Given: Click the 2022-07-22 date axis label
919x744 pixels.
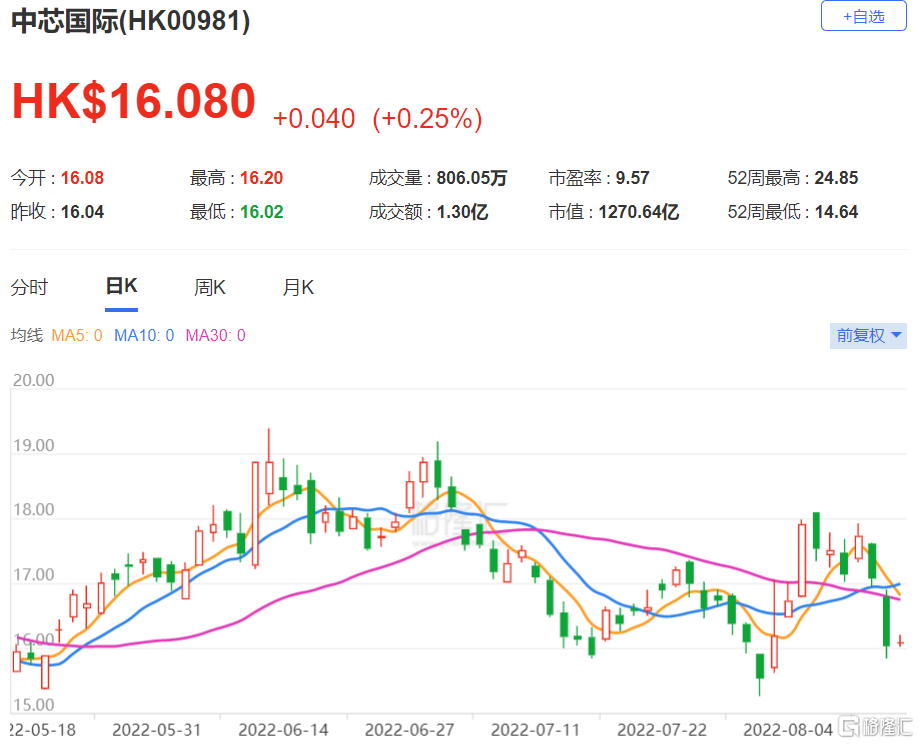Looking at the screenshot, I should (x=662, y=730).
